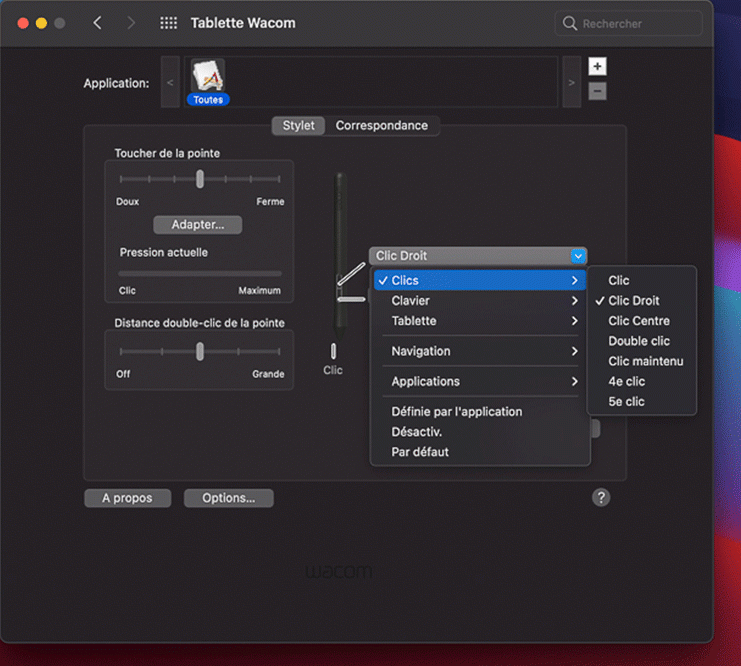Open the Options... dialog

[229, 498]
